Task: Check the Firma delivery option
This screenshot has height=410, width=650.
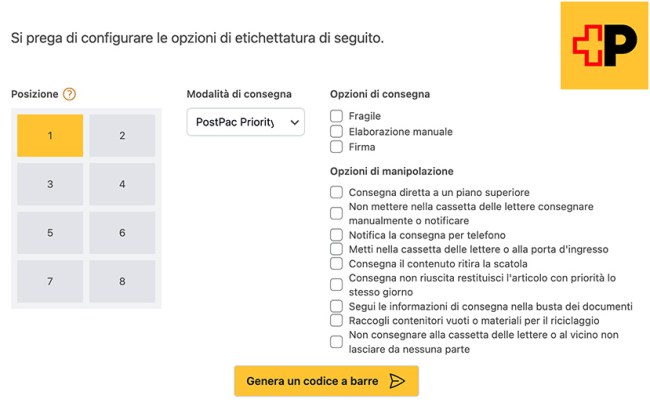Action: 337,146
